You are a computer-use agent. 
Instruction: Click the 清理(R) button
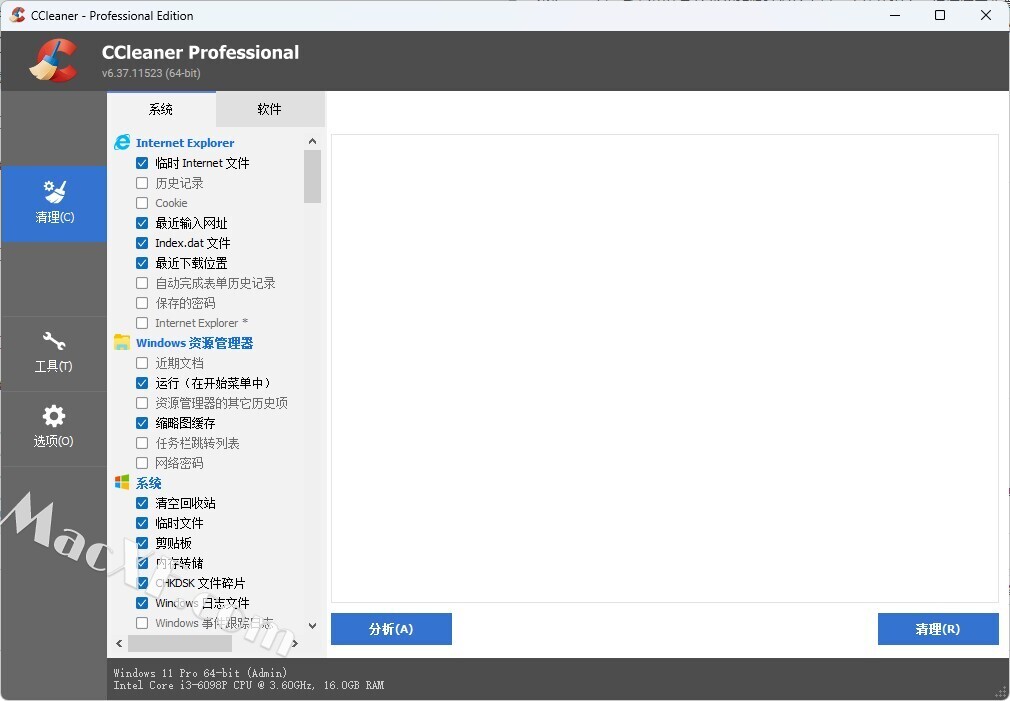point(938,629)
